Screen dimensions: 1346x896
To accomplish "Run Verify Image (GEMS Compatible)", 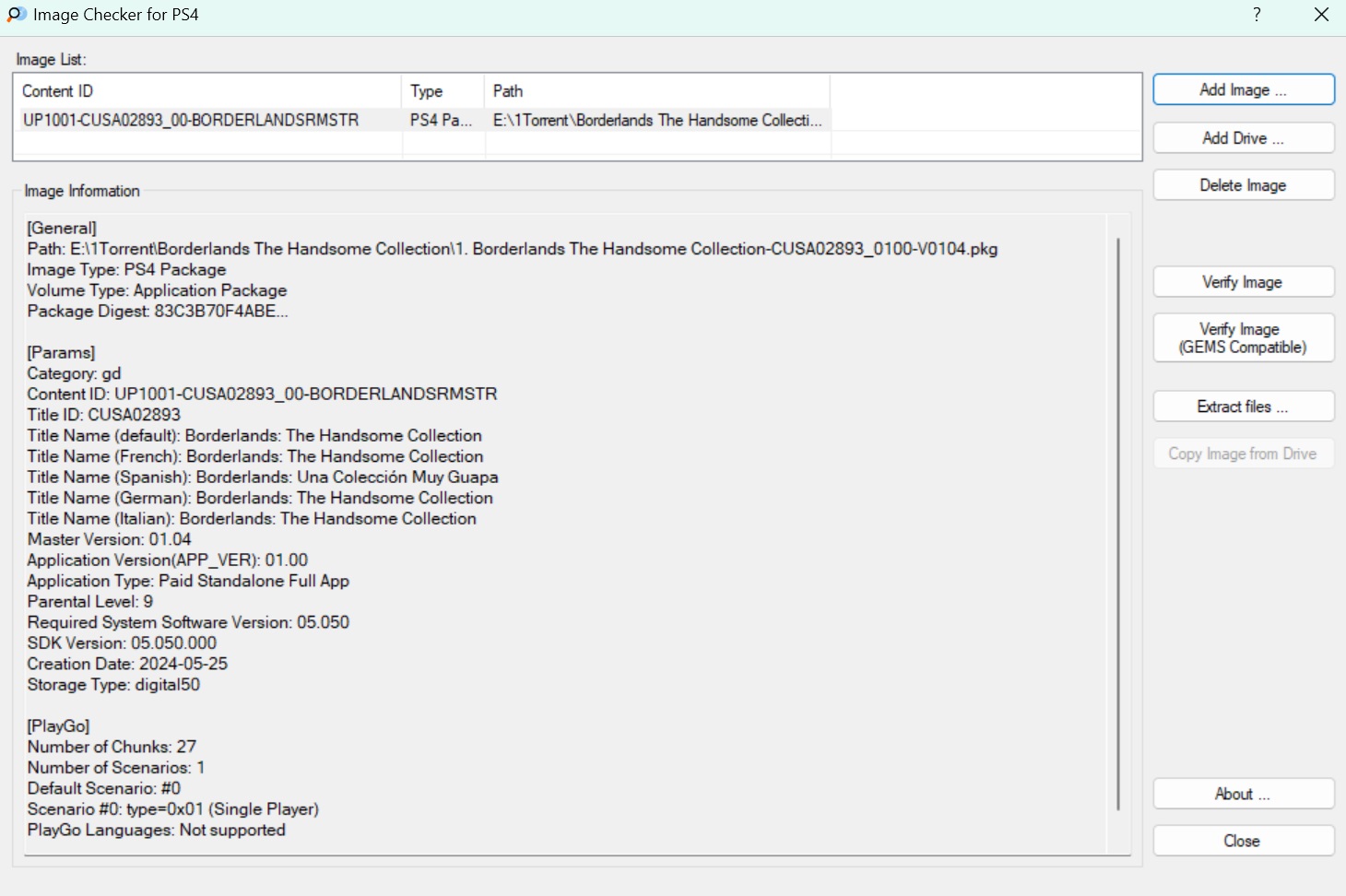I will 1243,338.
